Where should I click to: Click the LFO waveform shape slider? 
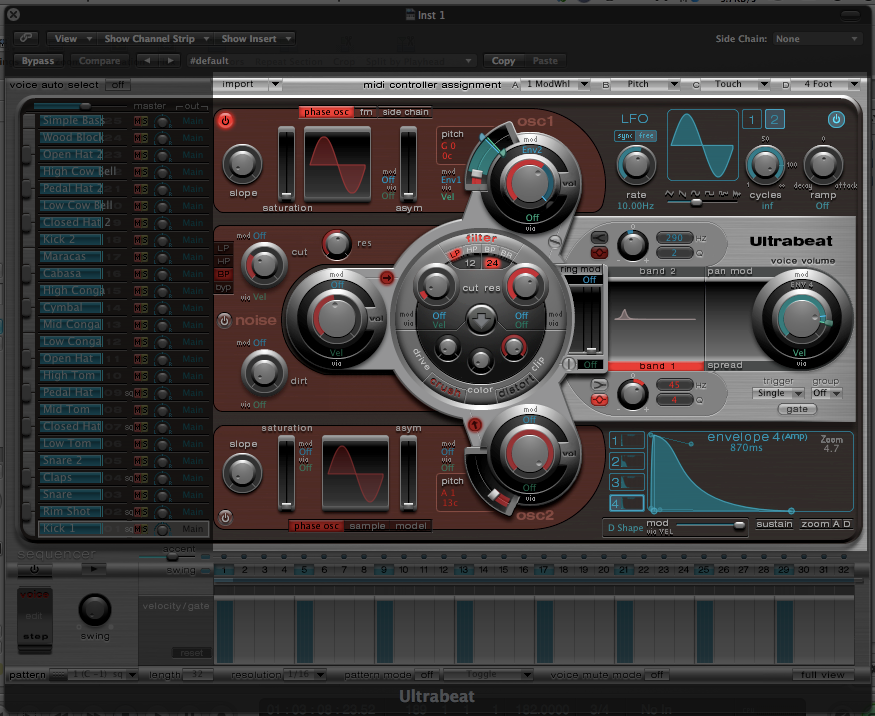tap(697, 201)
